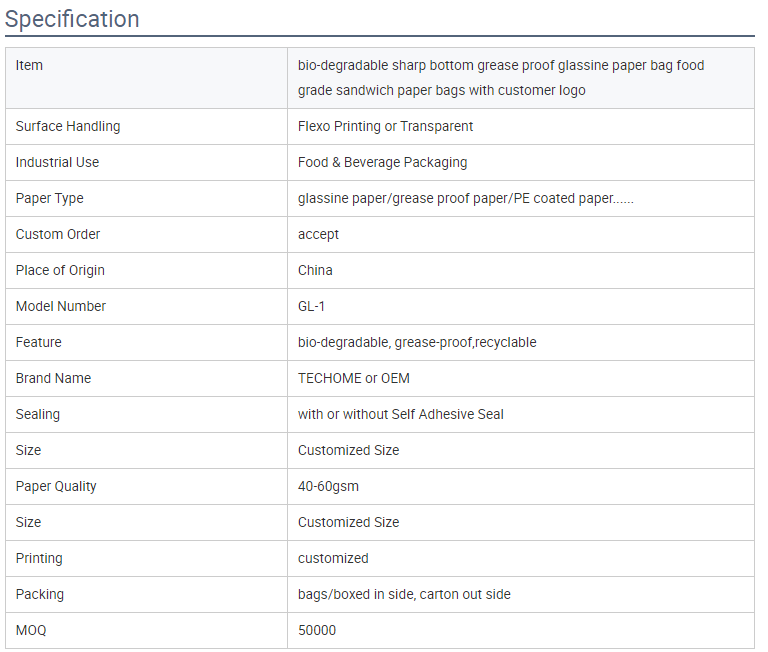The width and height of the screenshot is (768, 652).
Task: Click the Place of Origin China value
Action: 315,270
